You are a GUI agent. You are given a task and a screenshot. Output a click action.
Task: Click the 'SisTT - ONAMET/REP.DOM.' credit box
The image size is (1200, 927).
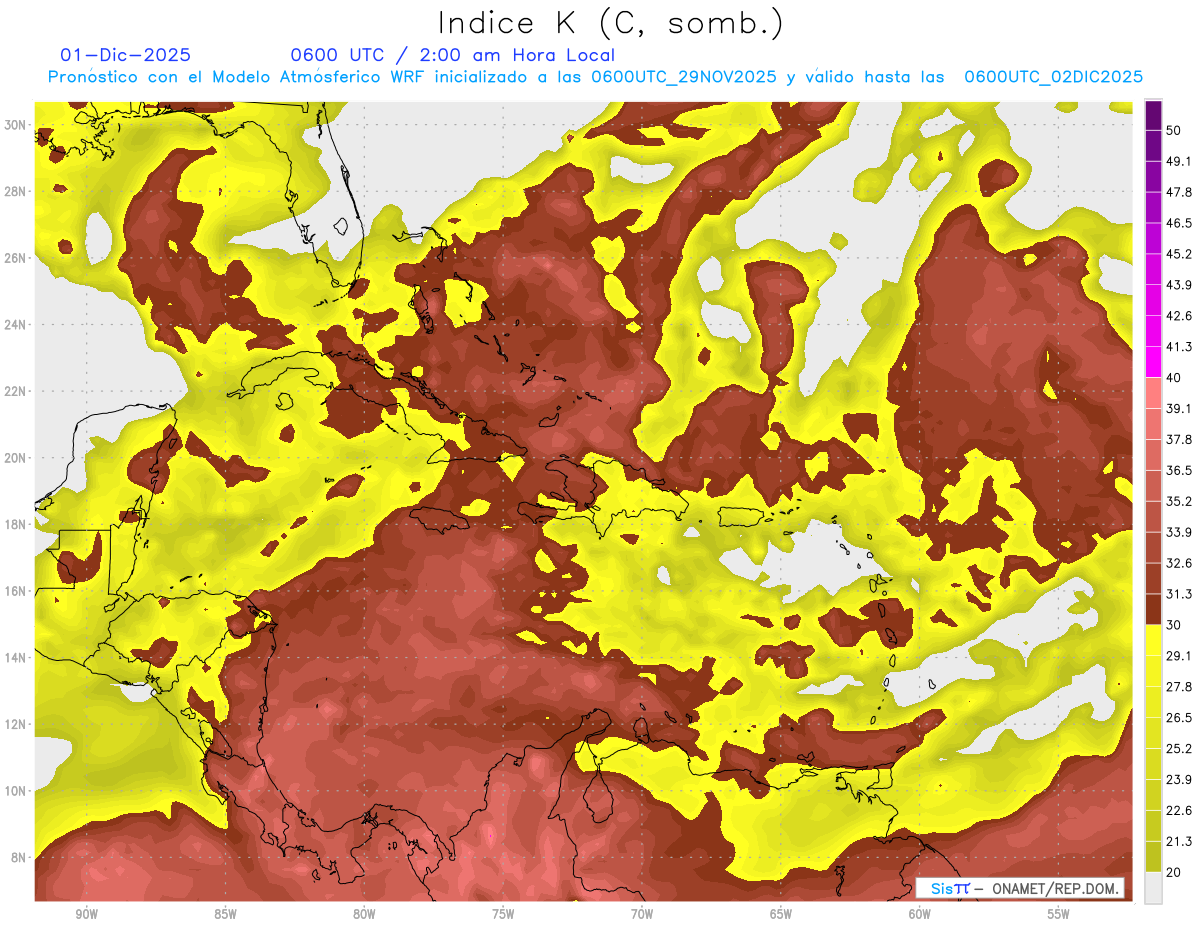click(1021, 888)
